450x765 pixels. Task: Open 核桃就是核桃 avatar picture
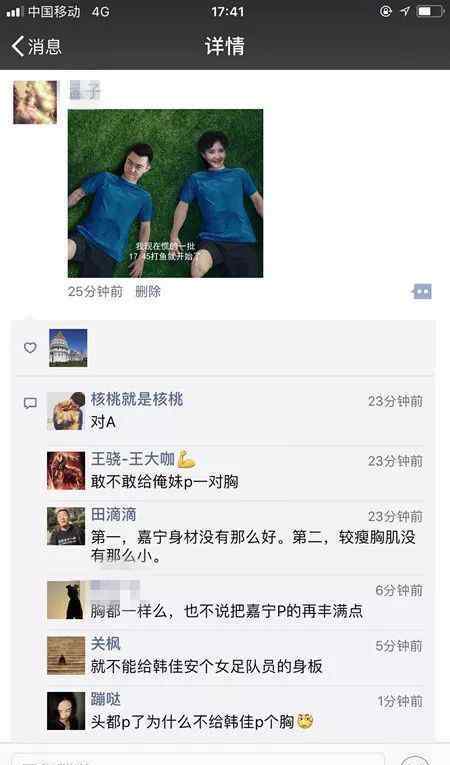pos(66,411)
